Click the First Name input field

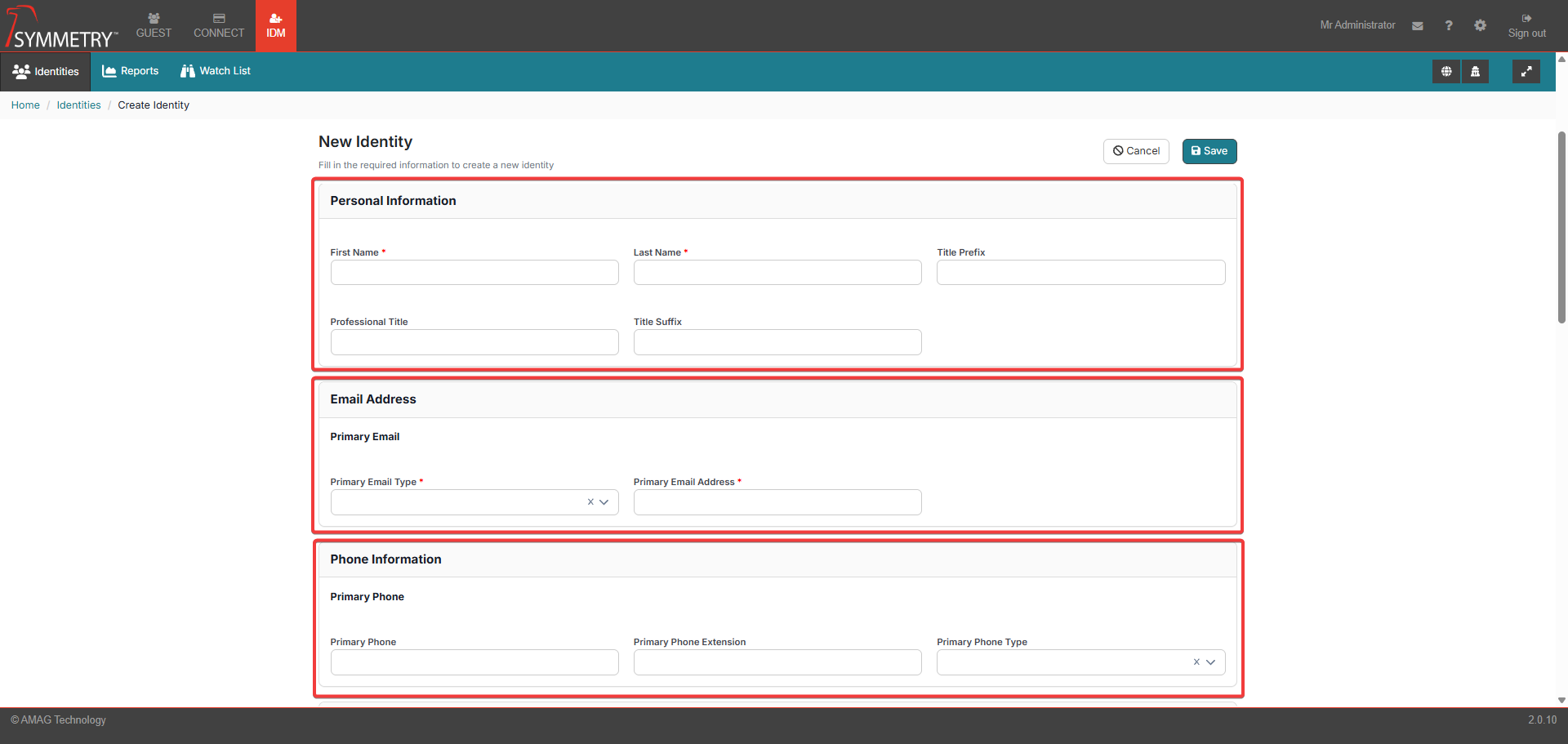click(474, 273)
